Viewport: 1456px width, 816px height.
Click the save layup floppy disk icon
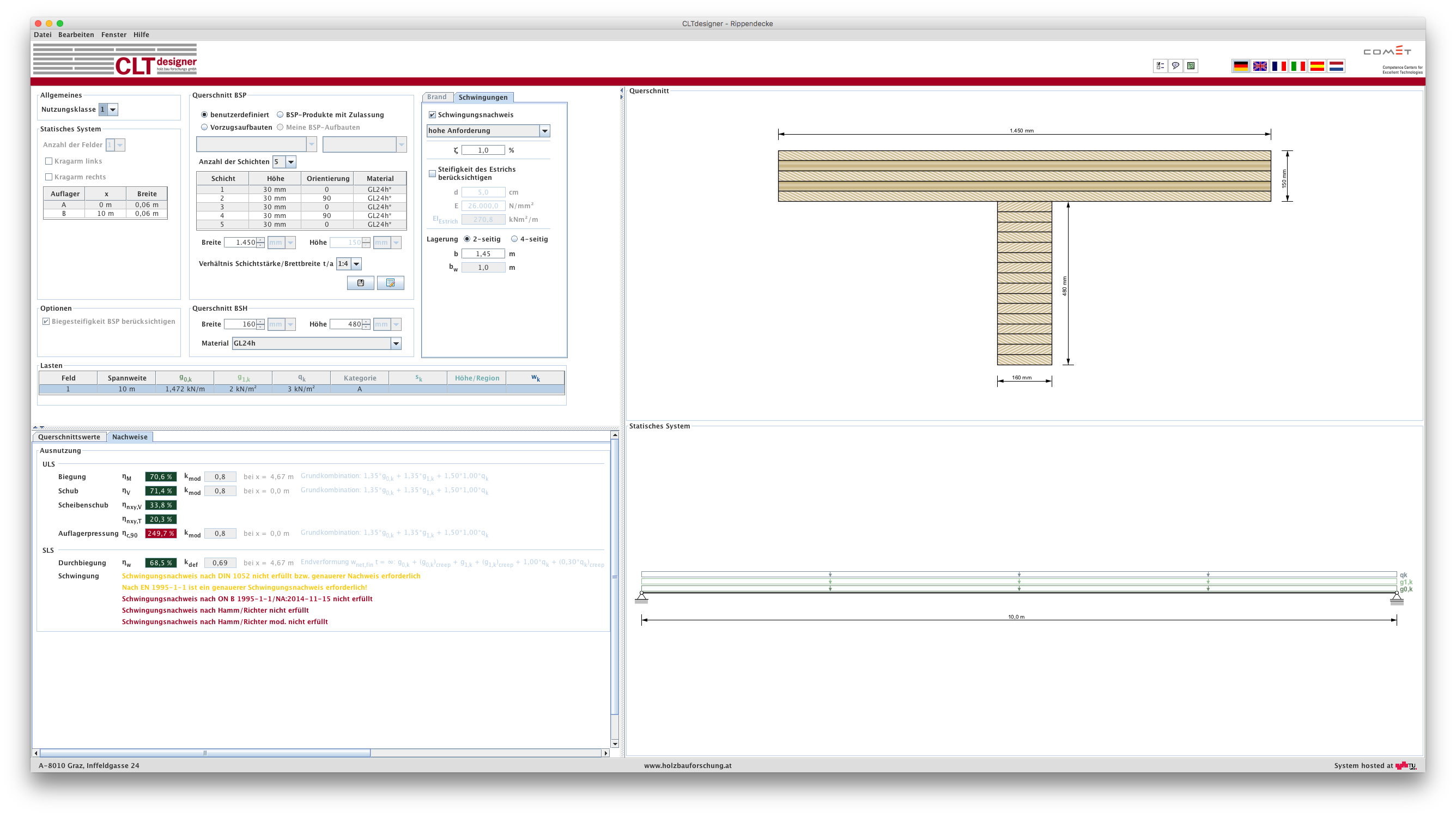click(360, 283)
